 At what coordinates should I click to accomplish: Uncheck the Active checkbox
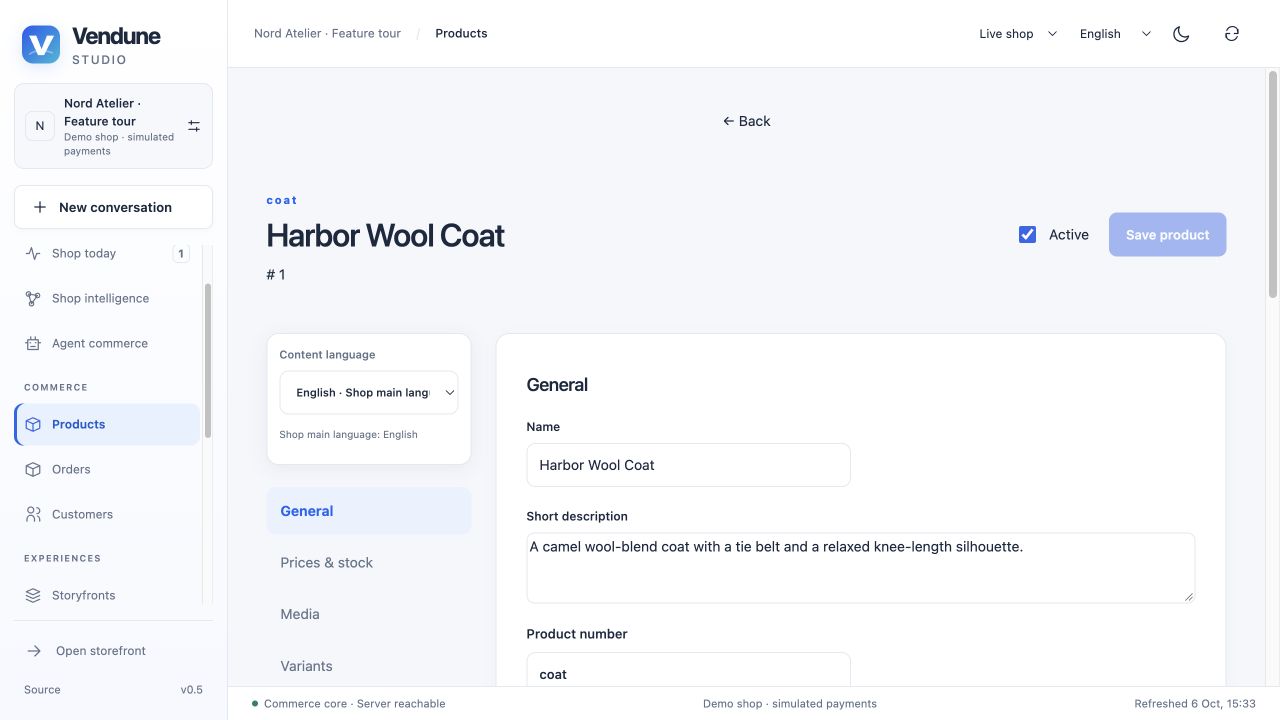[1027, 235]
